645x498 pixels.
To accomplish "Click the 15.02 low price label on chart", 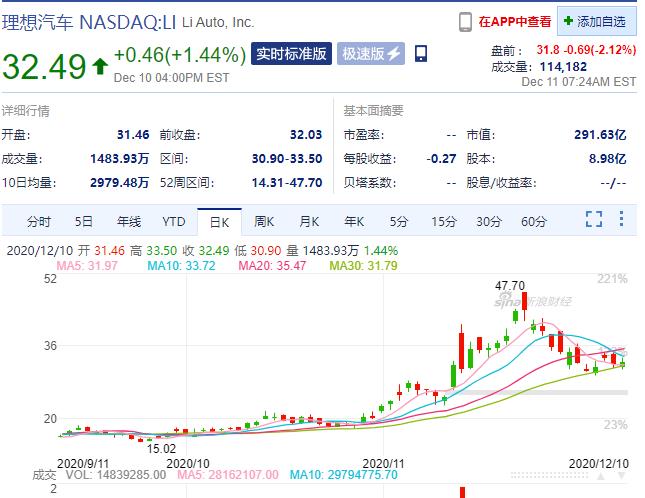I will [161, 449].
